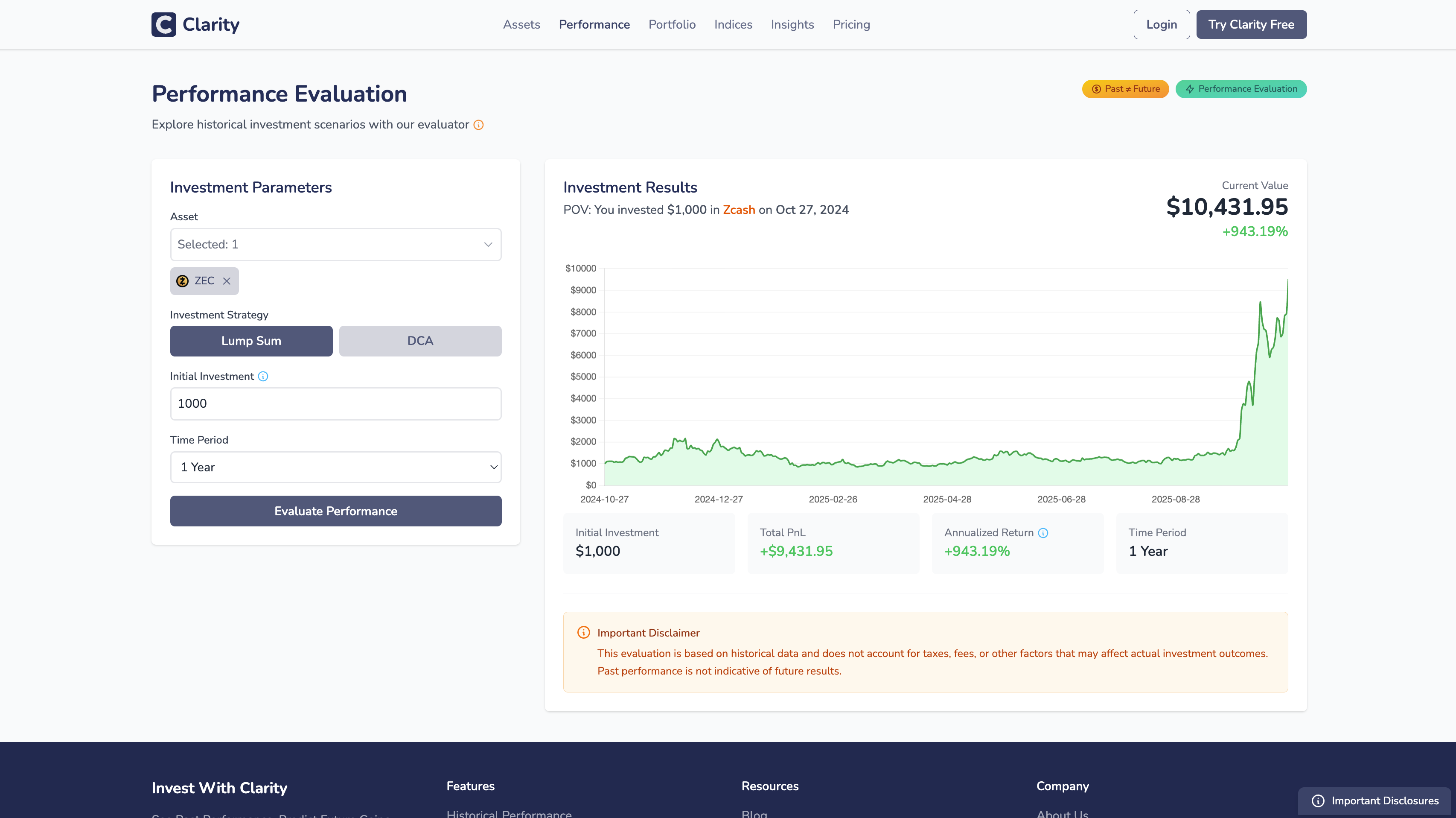
Task: Switch strategy to DCA
Action: click(420, 341)
